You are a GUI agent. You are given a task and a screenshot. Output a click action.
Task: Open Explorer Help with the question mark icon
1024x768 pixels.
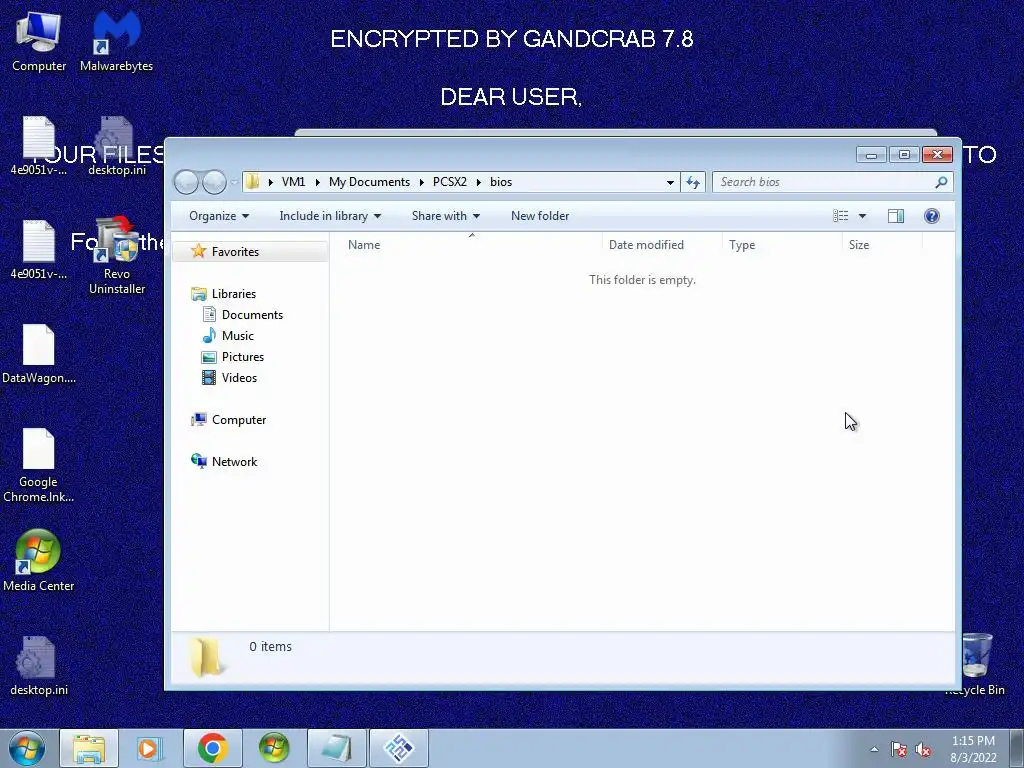click(932, 216)
